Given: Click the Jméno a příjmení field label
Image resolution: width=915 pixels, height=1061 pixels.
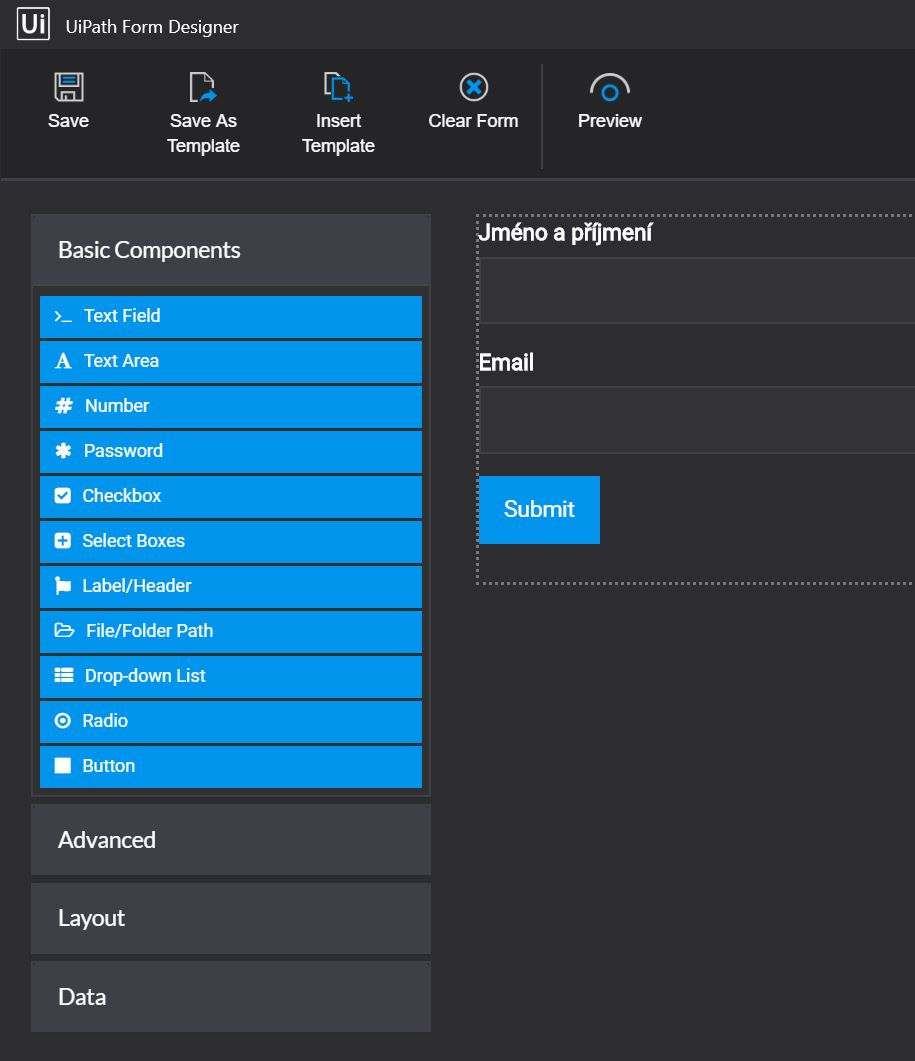Looking at the screenshot, I should click(565, 233).
